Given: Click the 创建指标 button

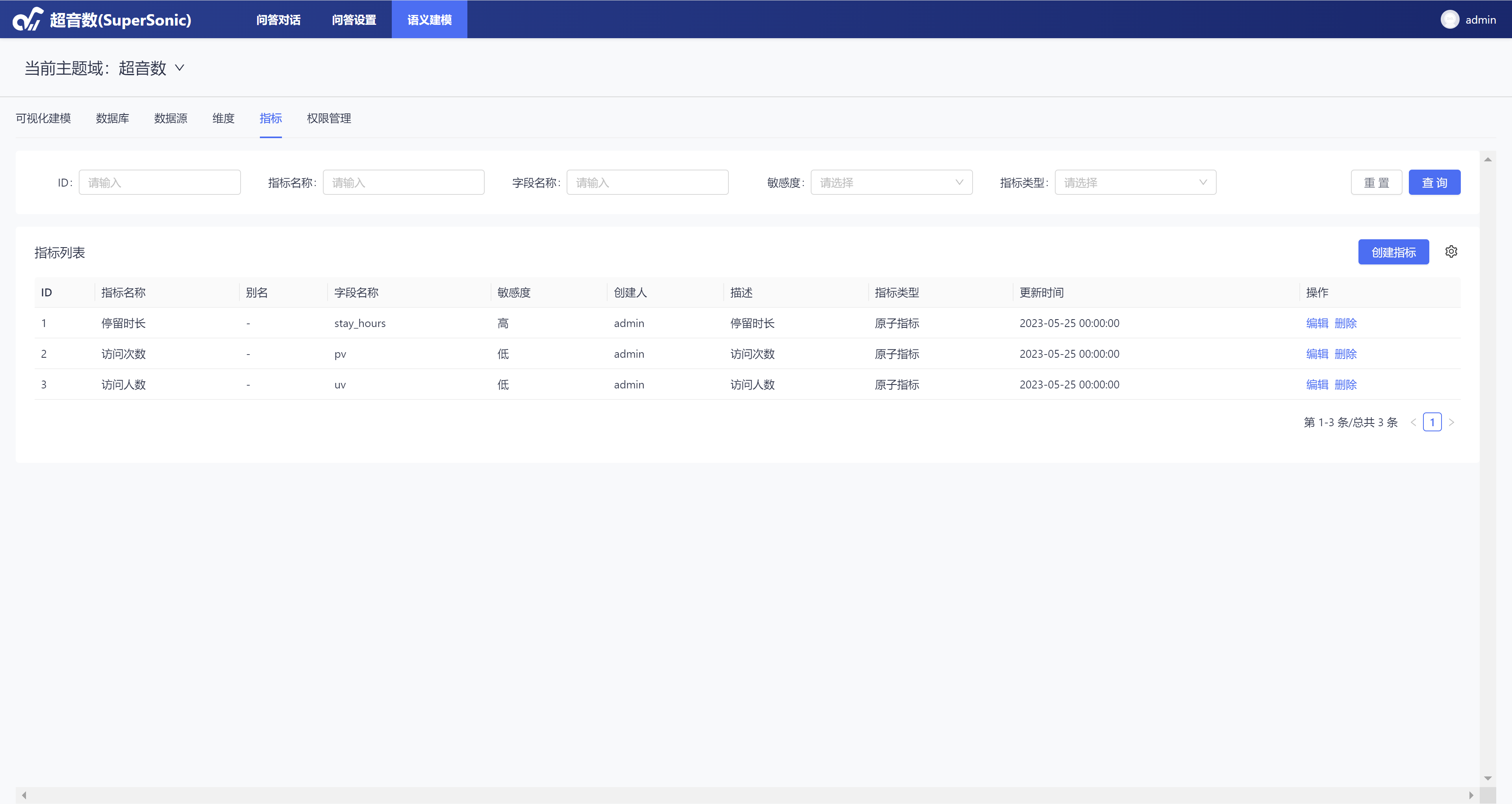Looking at the screenshot, I should [1393, 252].
